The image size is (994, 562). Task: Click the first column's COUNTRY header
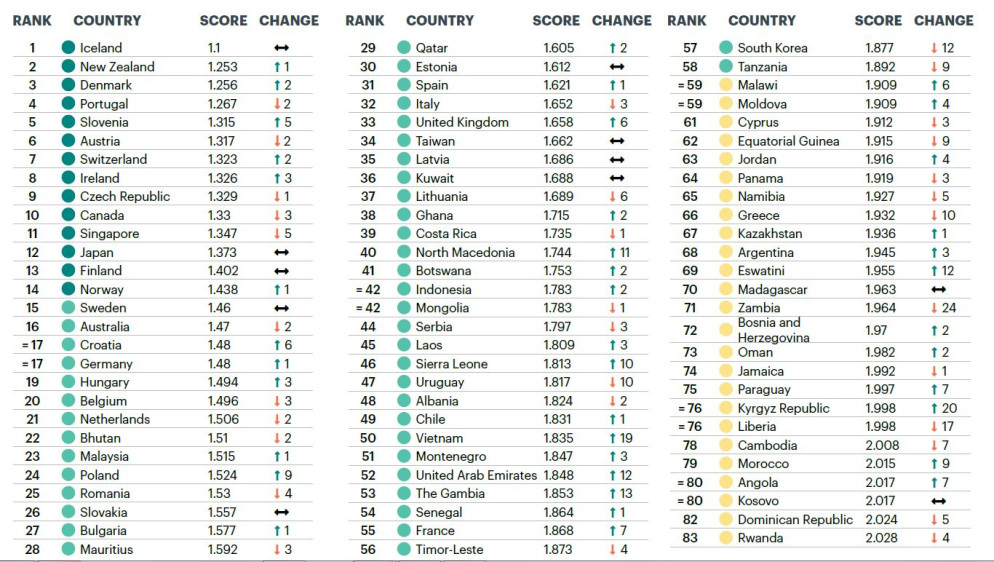click(107, 20)
